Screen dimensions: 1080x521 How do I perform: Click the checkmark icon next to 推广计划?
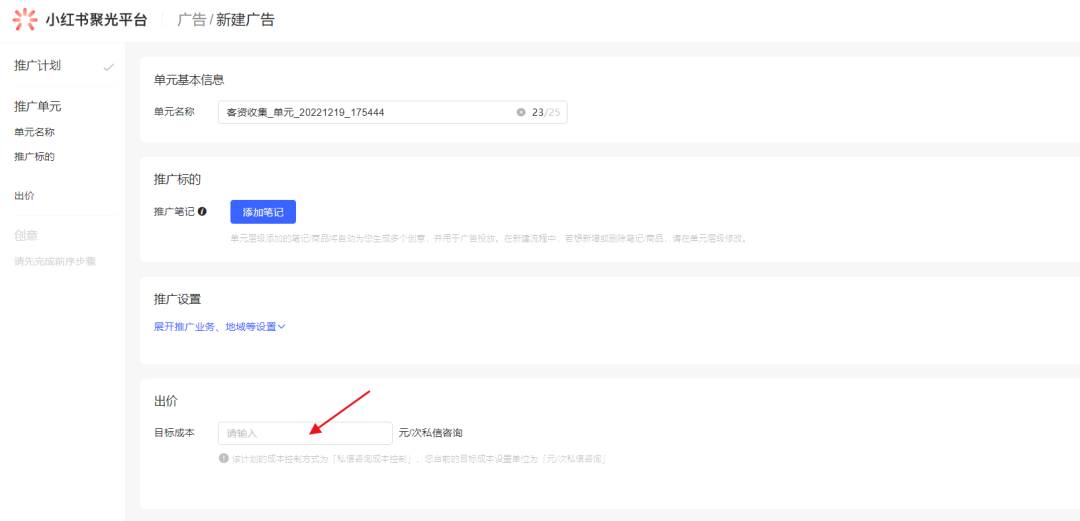[108, 67]
